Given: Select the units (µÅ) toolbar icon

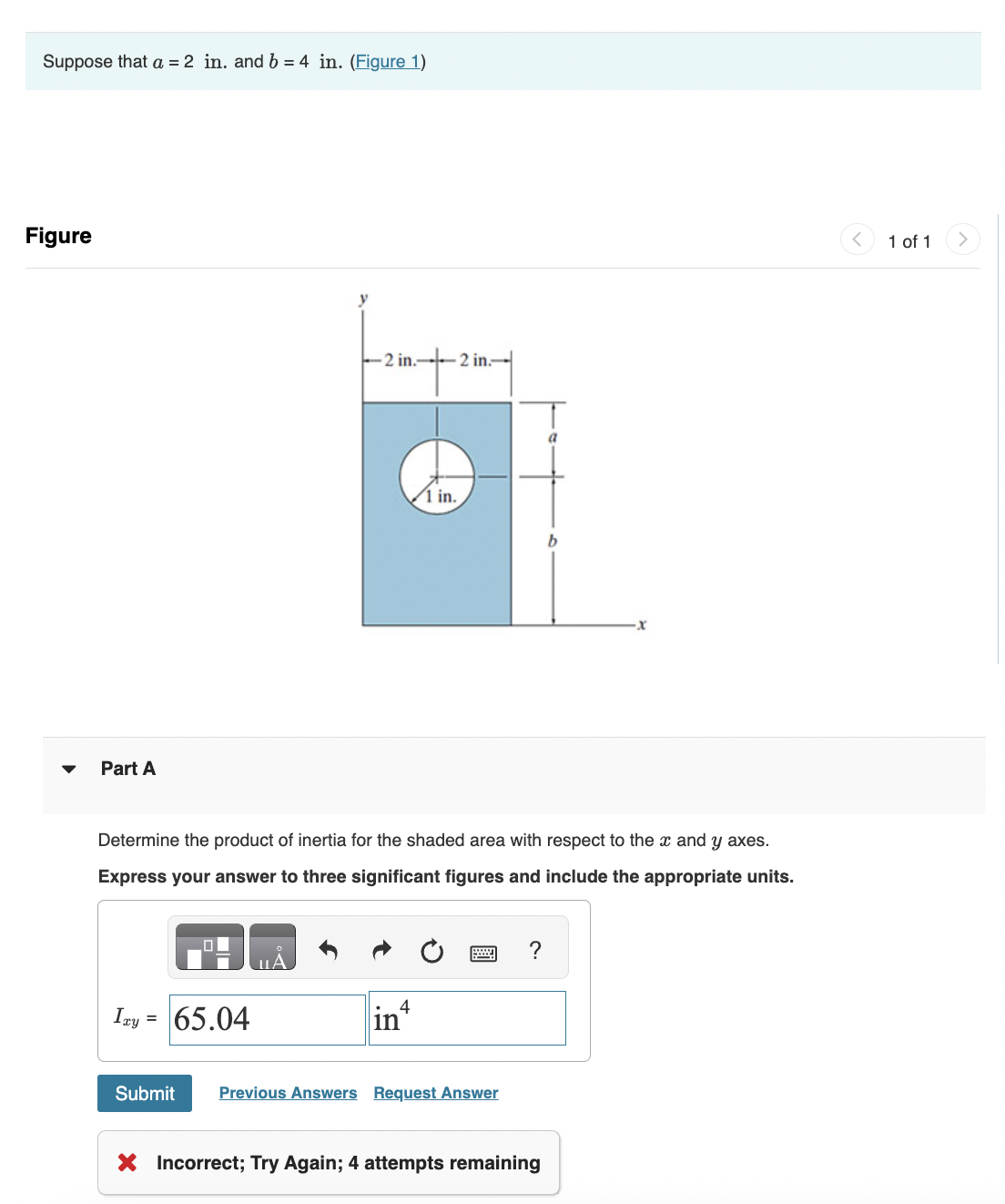Looking at the screenshot, I should coord(272,947).
